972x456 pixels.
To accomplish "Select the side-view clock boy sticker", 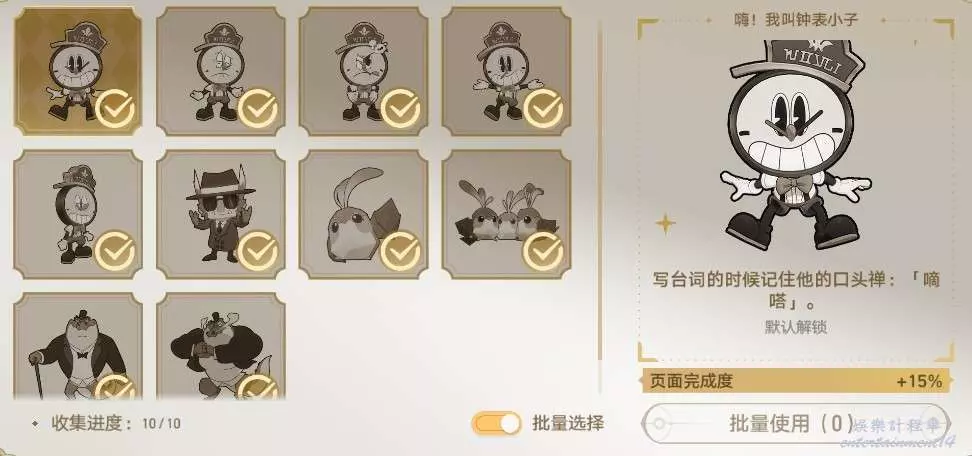I will point(78,214).
